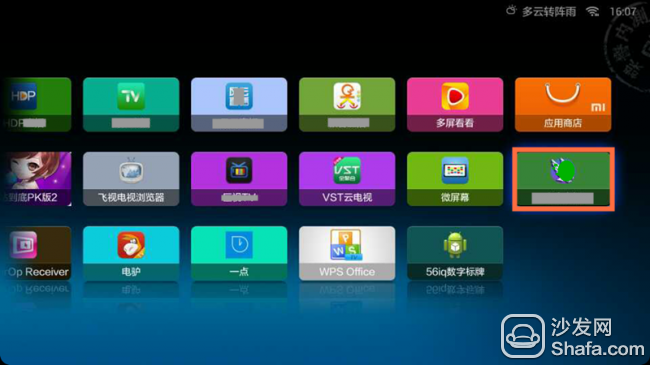
Task: Open the 一点 clock app
Action: [x=239, y=253]
